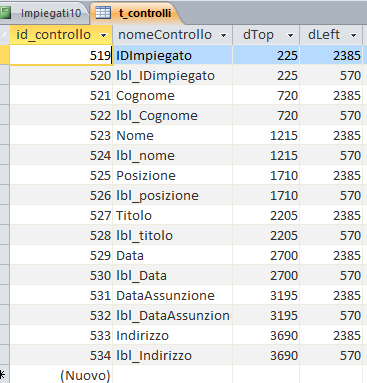Open the dTop column dropdown arrow
Screen dimensions: 367x383
coord(290,35)
